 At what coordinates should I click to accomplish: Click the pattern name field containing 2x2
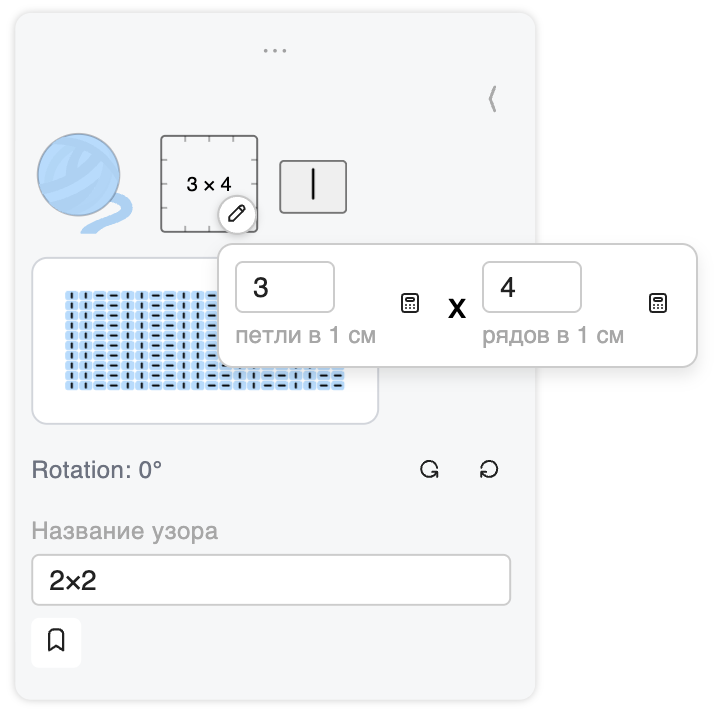coord(271,580)
